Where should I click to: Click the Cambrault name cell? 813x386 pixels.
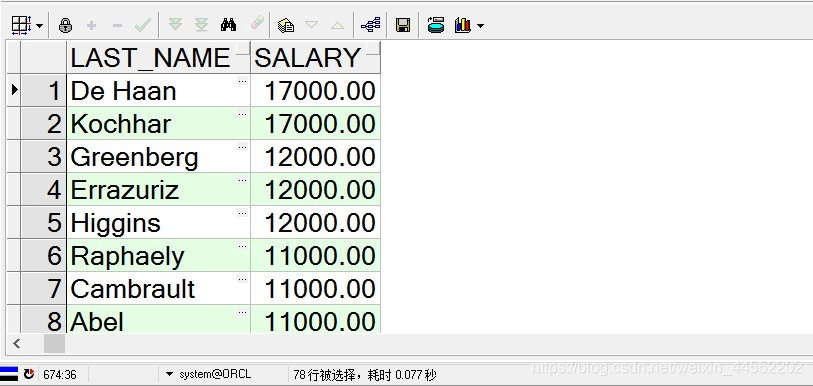[x=158, y=288]
